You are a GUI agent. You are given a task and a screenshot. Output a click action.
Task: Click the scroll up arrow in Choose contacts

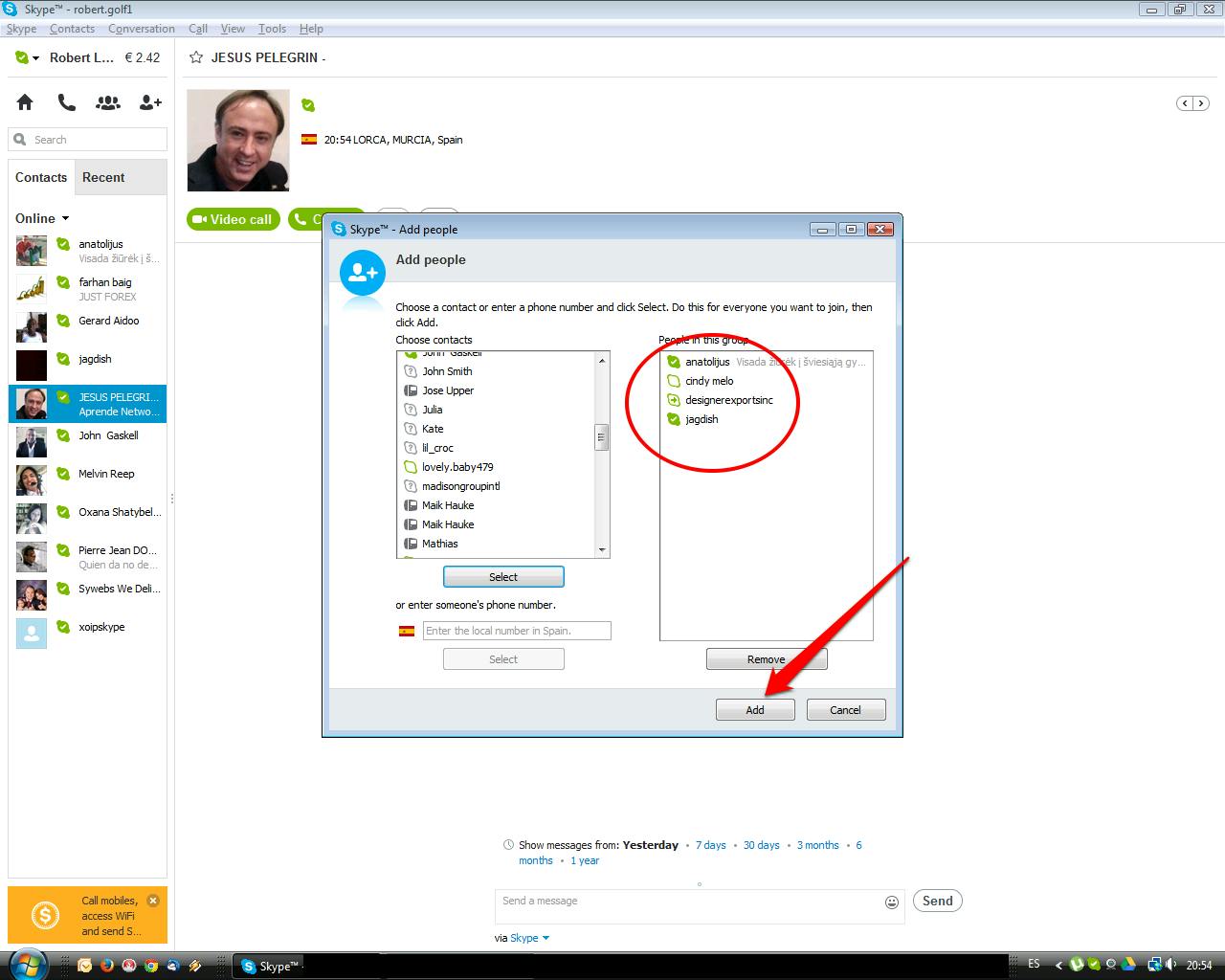click(602, 361)
